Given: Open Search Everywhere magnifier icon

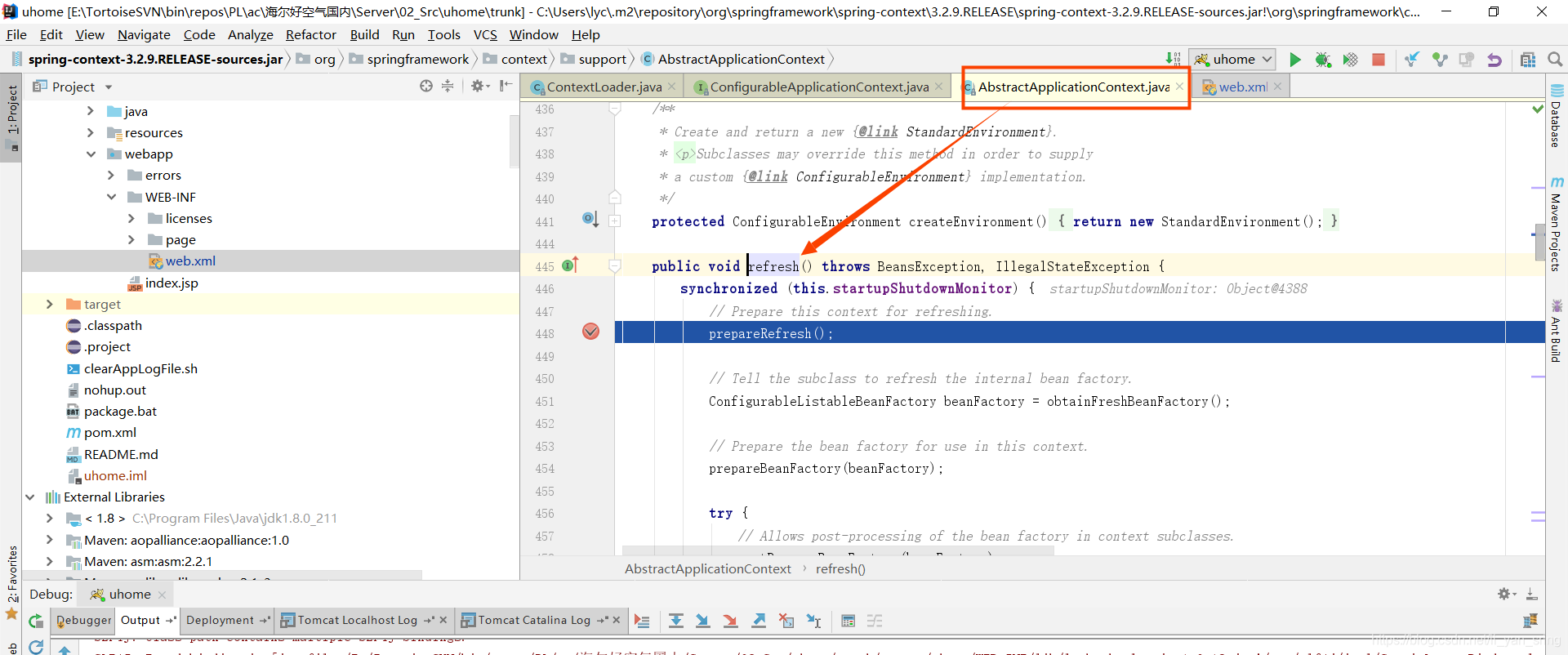Looking at the screenshot, I should point(1555,60).
